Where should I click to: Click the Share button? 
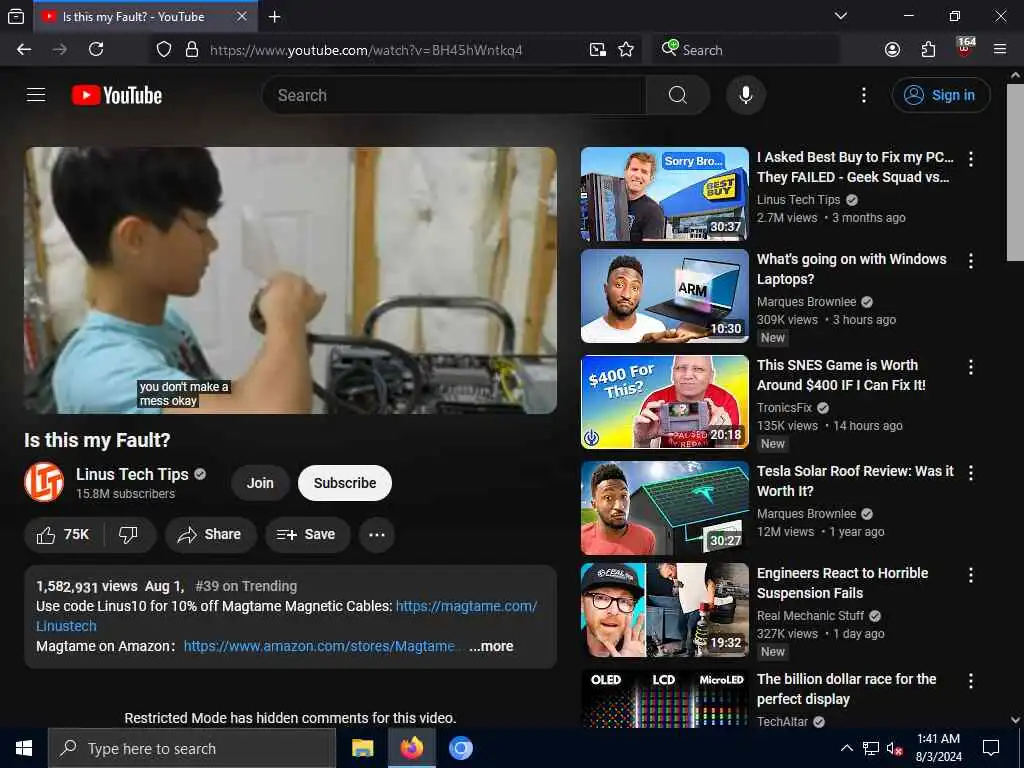coord(210,535)
